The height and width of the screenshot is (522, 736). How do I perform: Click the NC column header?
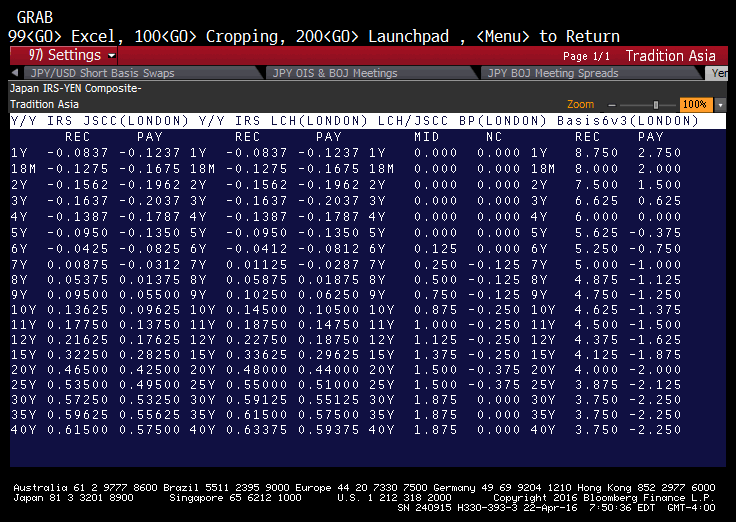coord(494,137)
